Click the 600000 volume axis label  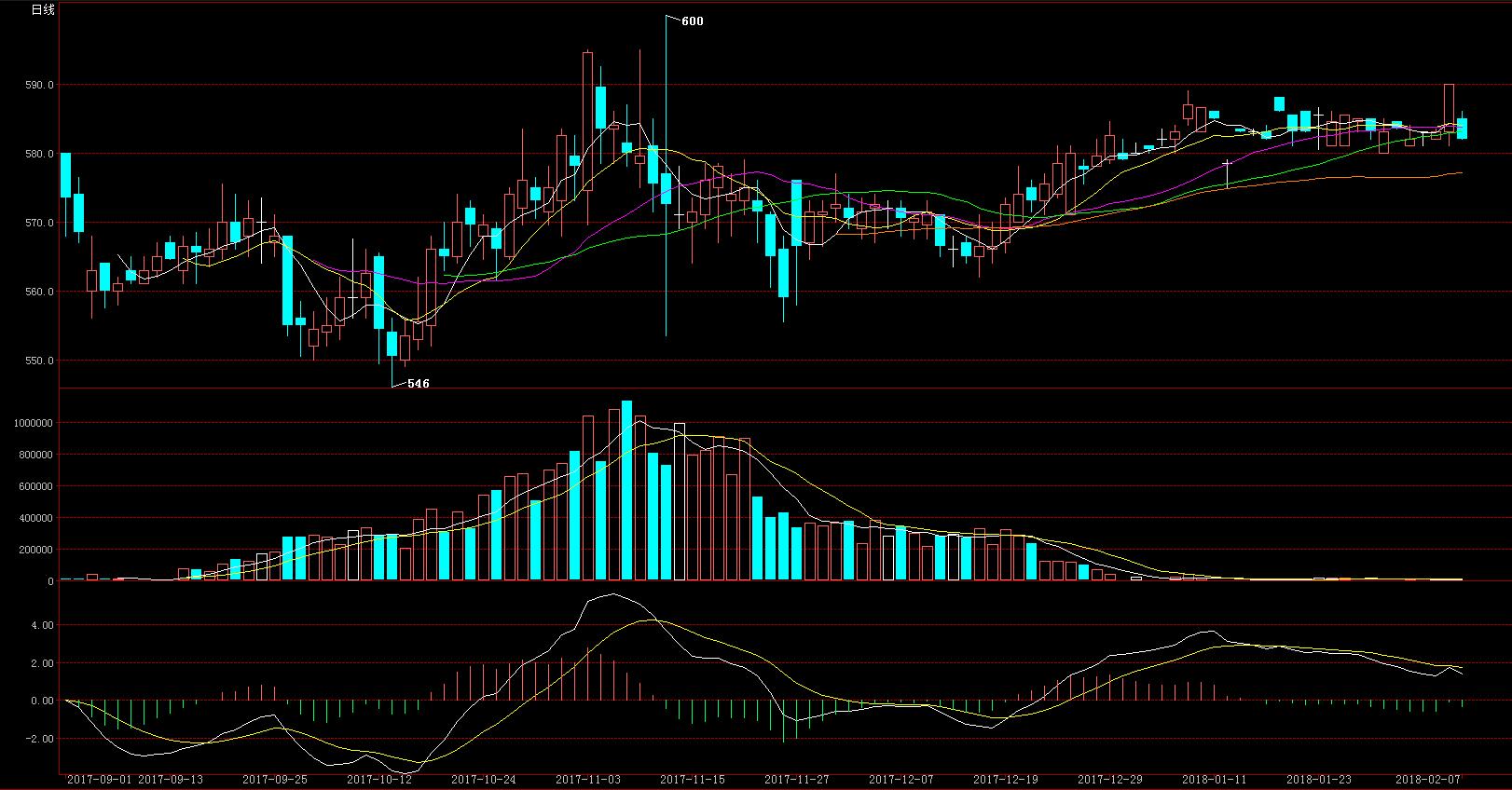(x=37, y=486)
